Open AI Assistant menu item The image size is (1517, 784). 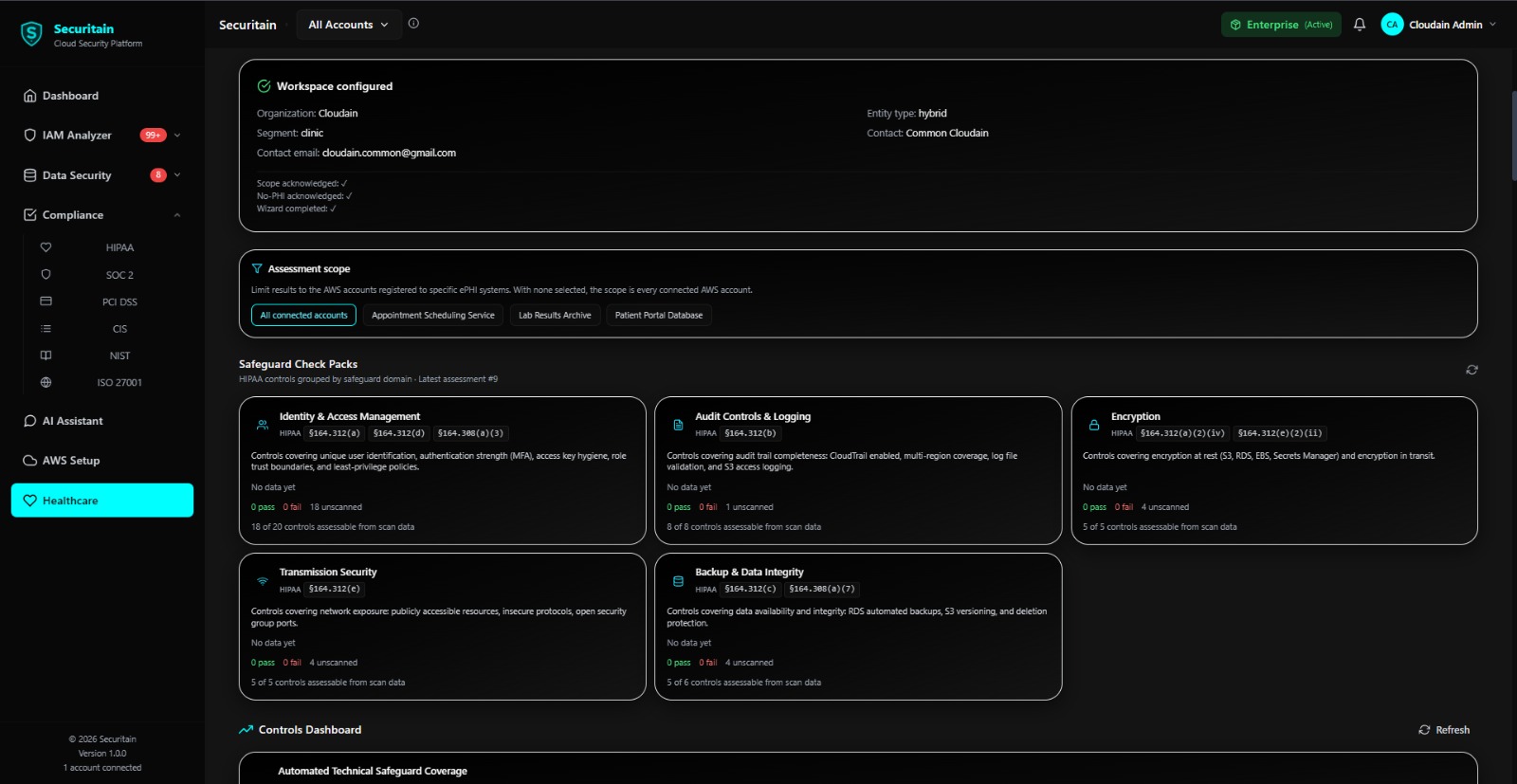102,421
